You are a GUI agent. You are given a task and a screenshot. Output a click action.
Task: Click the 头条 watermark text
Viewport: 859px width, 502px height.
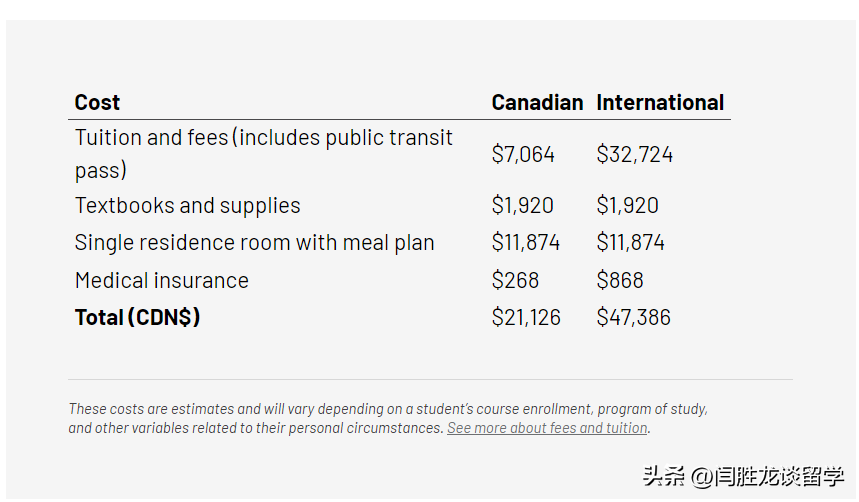pyautogui.click(x=663, y=476)
